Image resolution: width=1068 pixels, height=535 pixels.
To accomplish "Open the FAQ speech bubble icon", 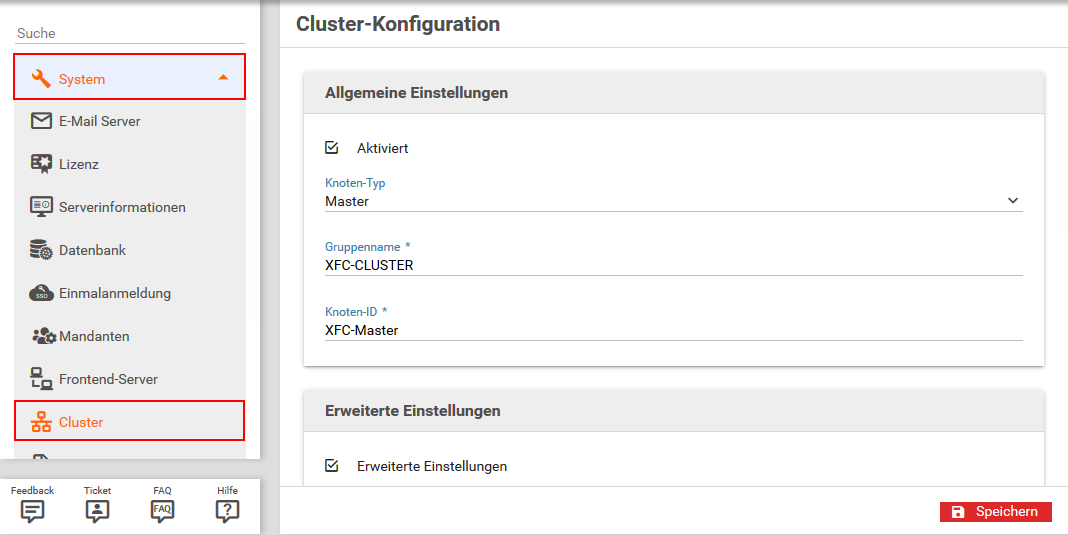I will pyautogui.click(x=162, y=511).
